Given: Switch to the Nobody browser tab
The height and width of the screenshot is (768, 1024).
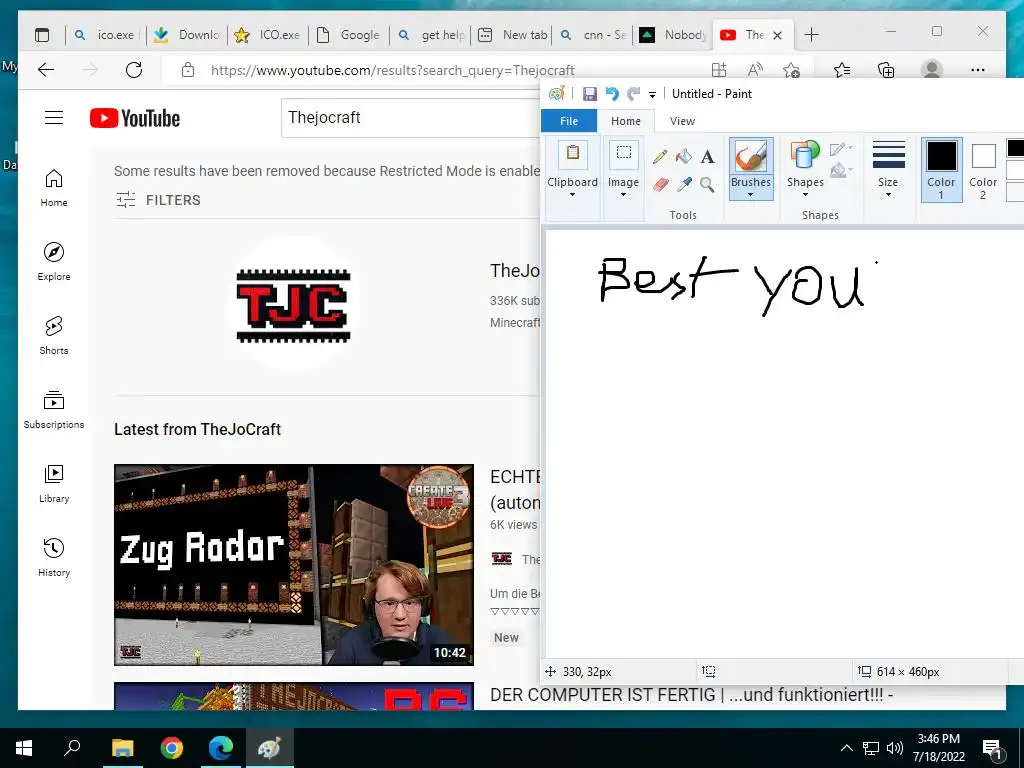Looking at the screenshot, I should (674, 35).
